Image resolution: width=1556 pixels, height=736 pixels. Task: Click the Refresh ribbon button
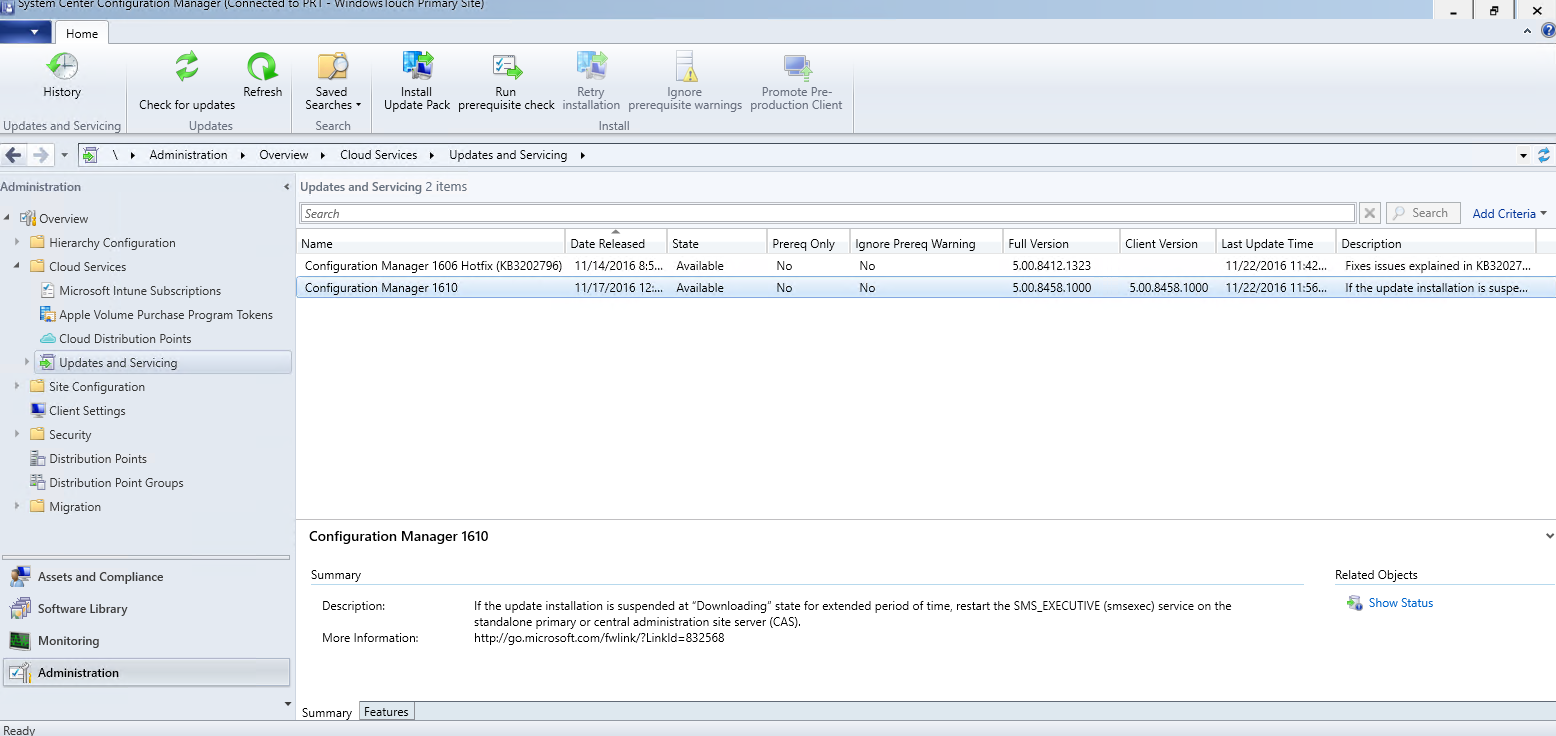[262, 76]
